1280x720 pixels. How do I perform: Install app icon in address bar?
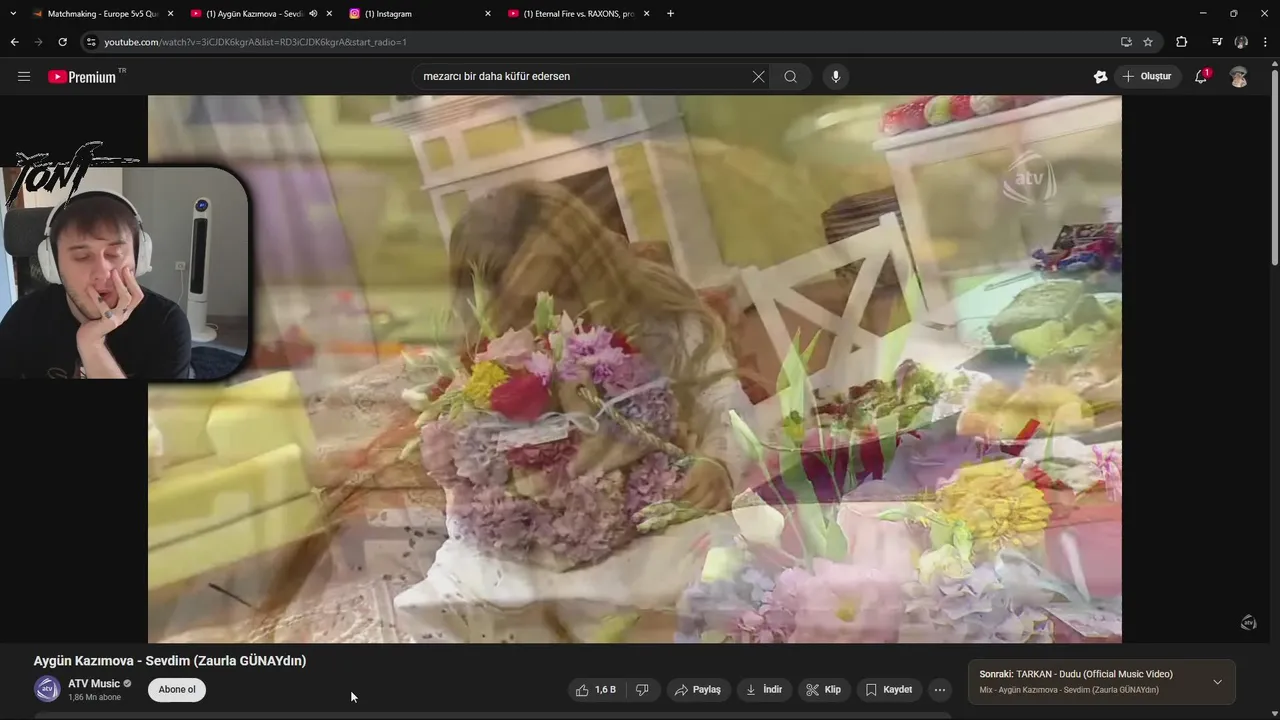pyautogui.click(x=1126, y=42)
